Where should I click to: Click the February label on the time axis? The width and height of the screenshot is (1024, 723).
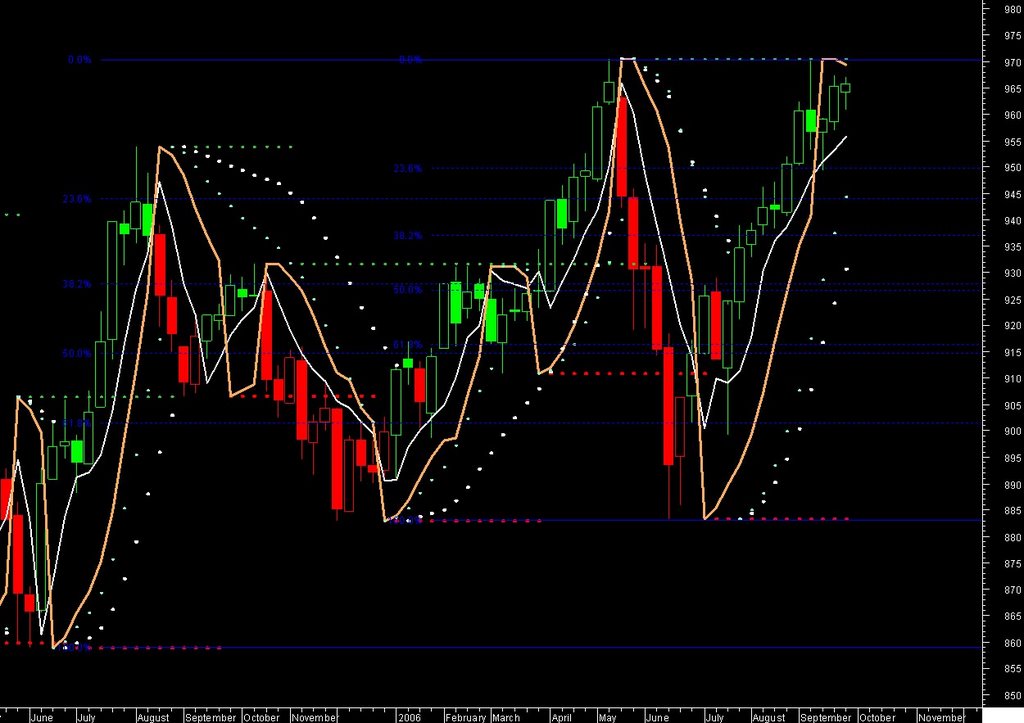[x=466, y=717]
